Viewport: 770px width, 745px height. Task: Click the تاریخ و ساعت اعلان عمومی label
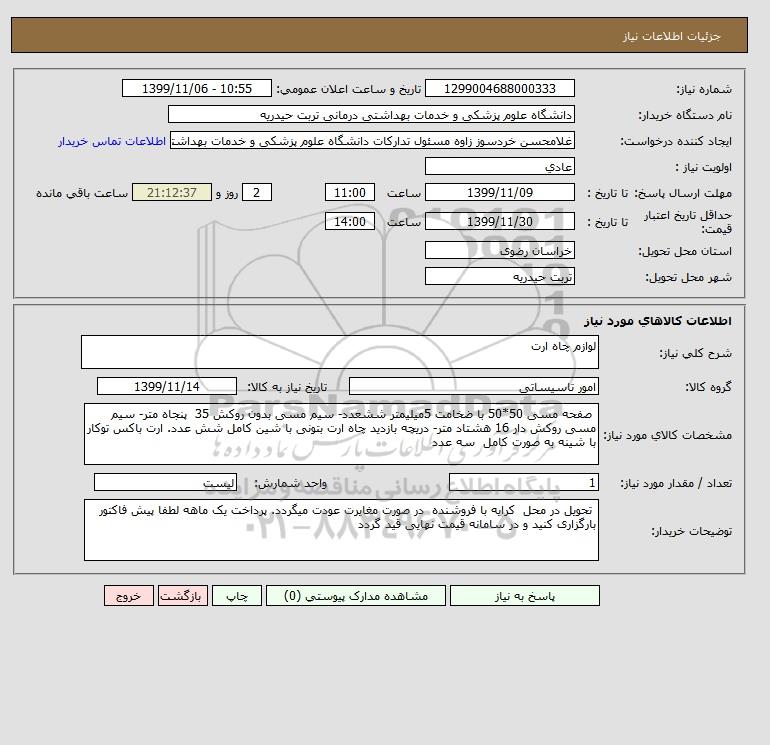click(349, 89)
